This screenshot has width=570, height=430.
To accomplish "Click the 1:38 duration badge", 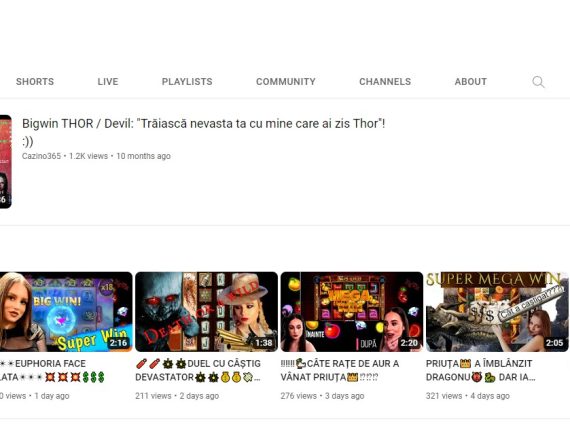I will tap(264, 343).
